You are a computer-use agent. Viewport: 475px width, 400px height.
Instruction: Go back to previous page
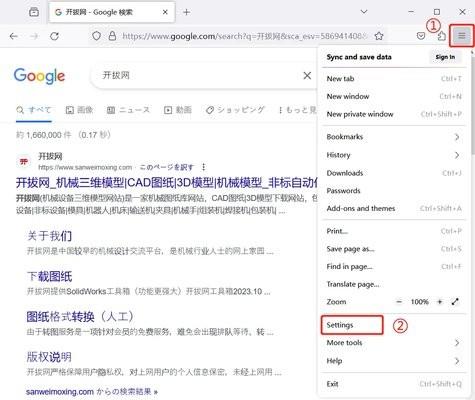[x=14, y=36]
